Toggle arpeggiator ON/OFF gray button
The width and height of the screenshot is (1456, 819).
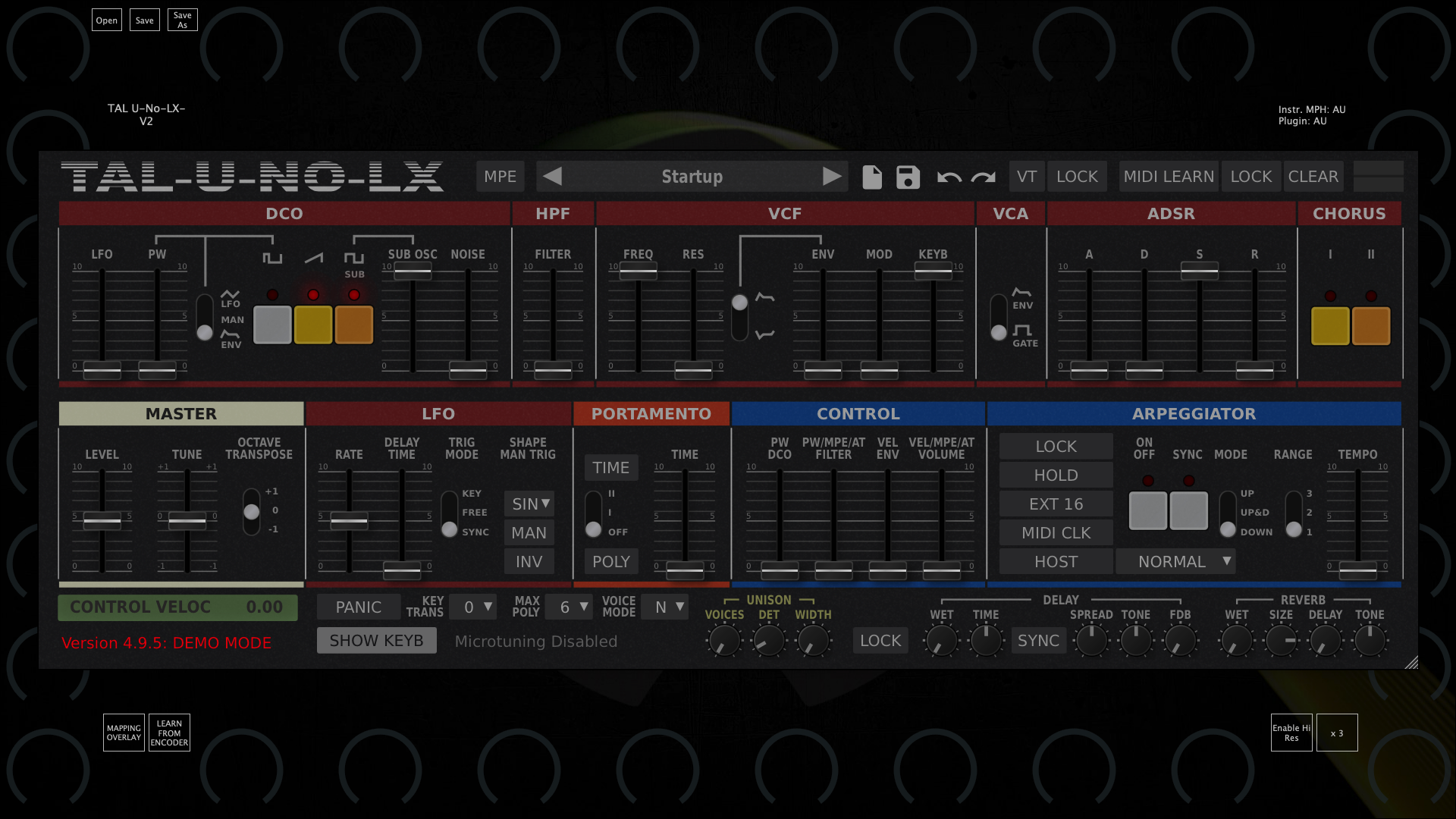[x=1148, y=510]
